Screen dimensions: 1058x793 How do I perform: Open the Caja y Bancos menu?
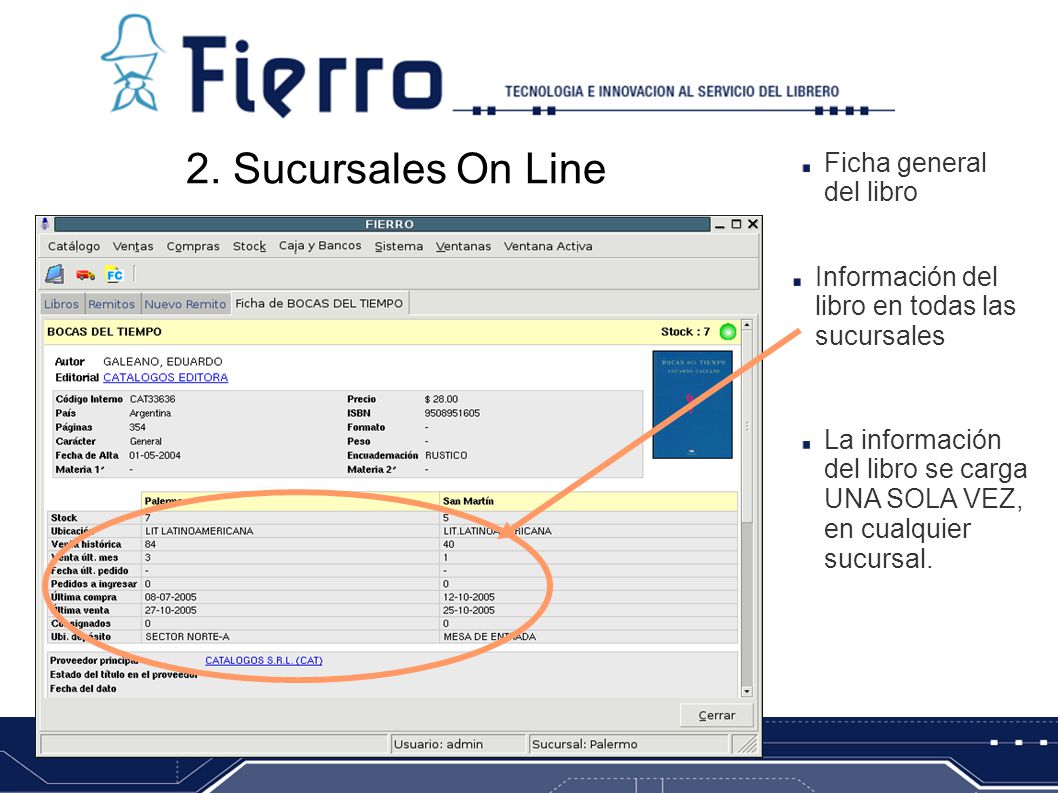point(321,246)
